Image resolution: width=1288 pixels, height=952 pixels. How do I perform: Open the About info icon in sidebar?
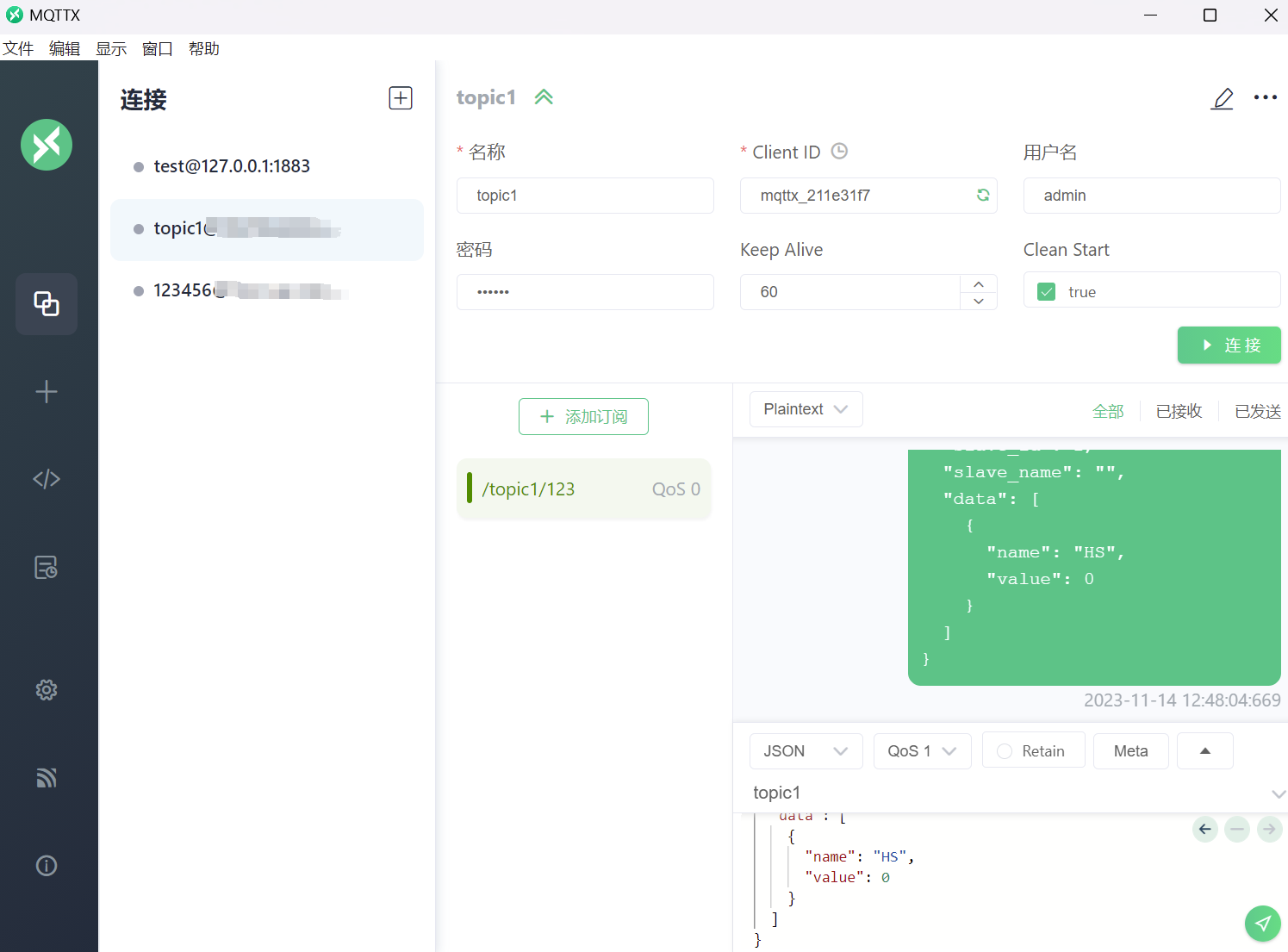click(x=47, y=866)
